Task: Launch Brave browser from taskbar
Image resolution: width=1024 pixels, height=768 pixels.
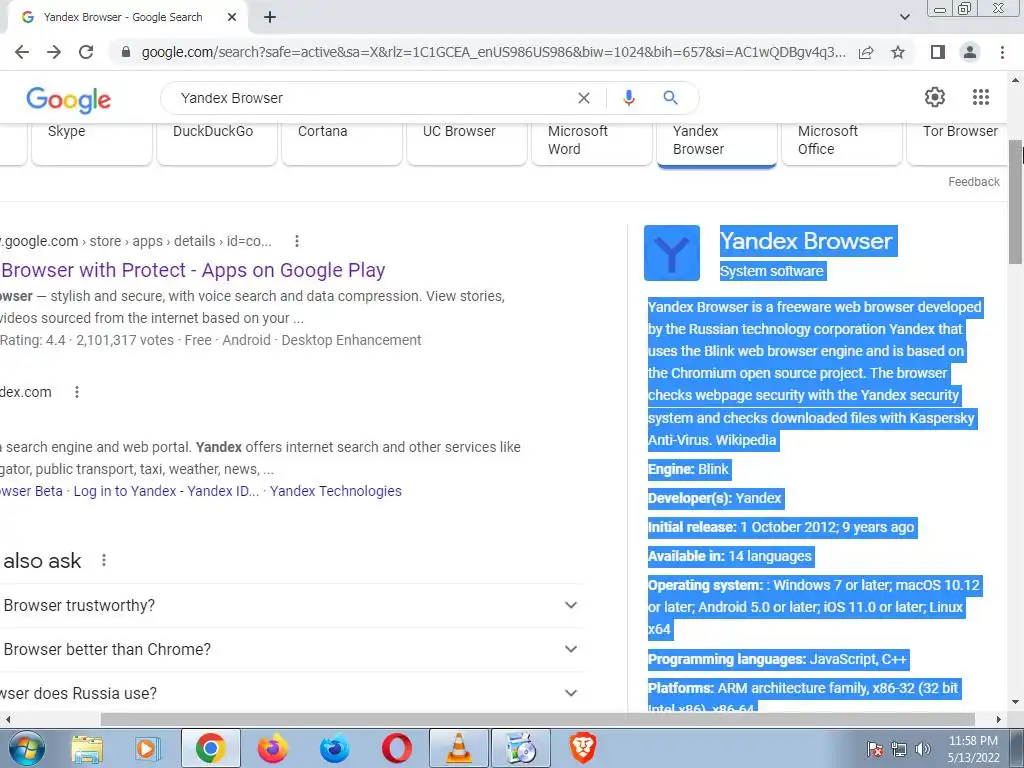Action: click(x=583, y=748)
